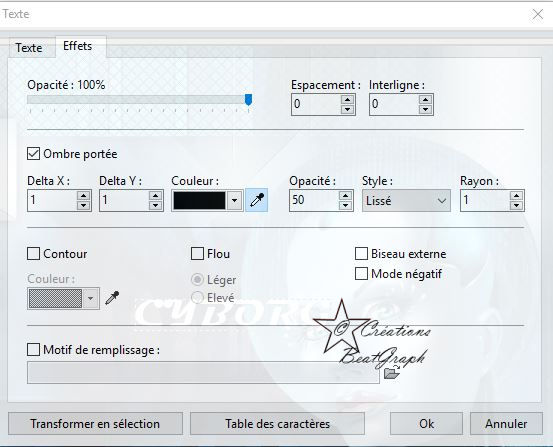Expand the shadow Couleur dropdown arrow
The width and height of the screenshot is (553, 447).
pos(234,200)
